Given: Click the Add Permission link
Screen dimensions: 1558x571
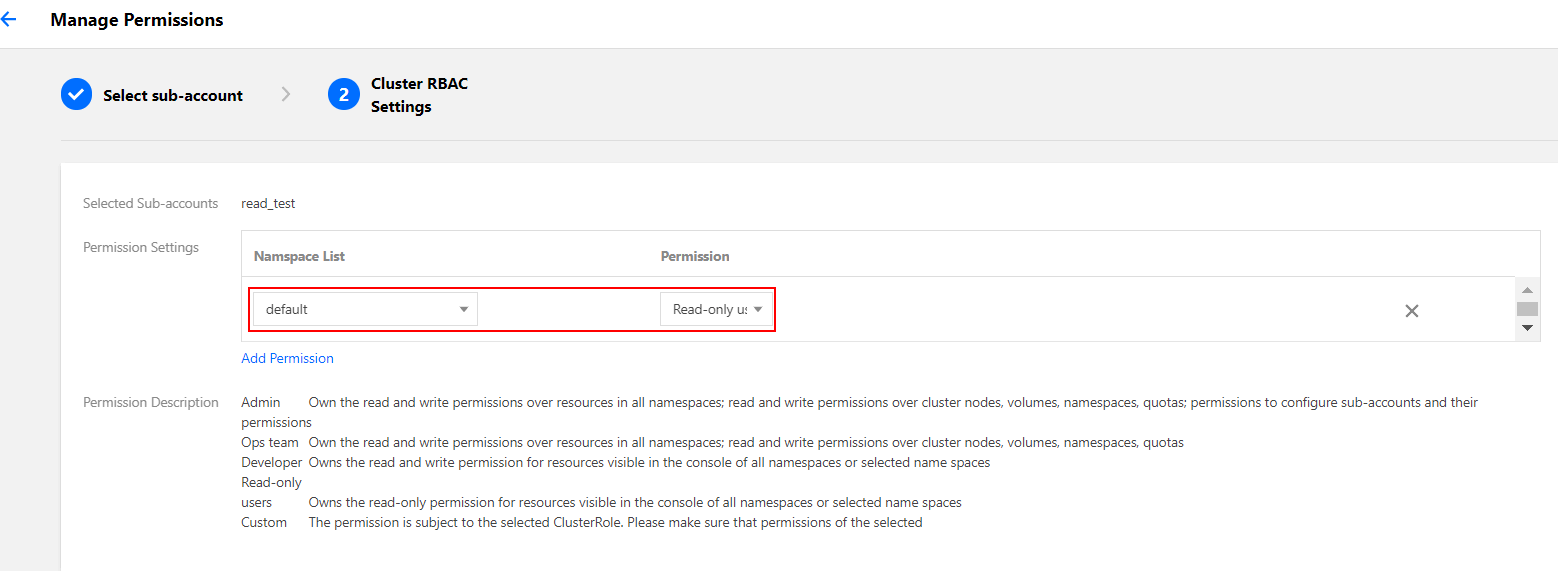Looking at the screenshot, I should (x=287, y=358).
